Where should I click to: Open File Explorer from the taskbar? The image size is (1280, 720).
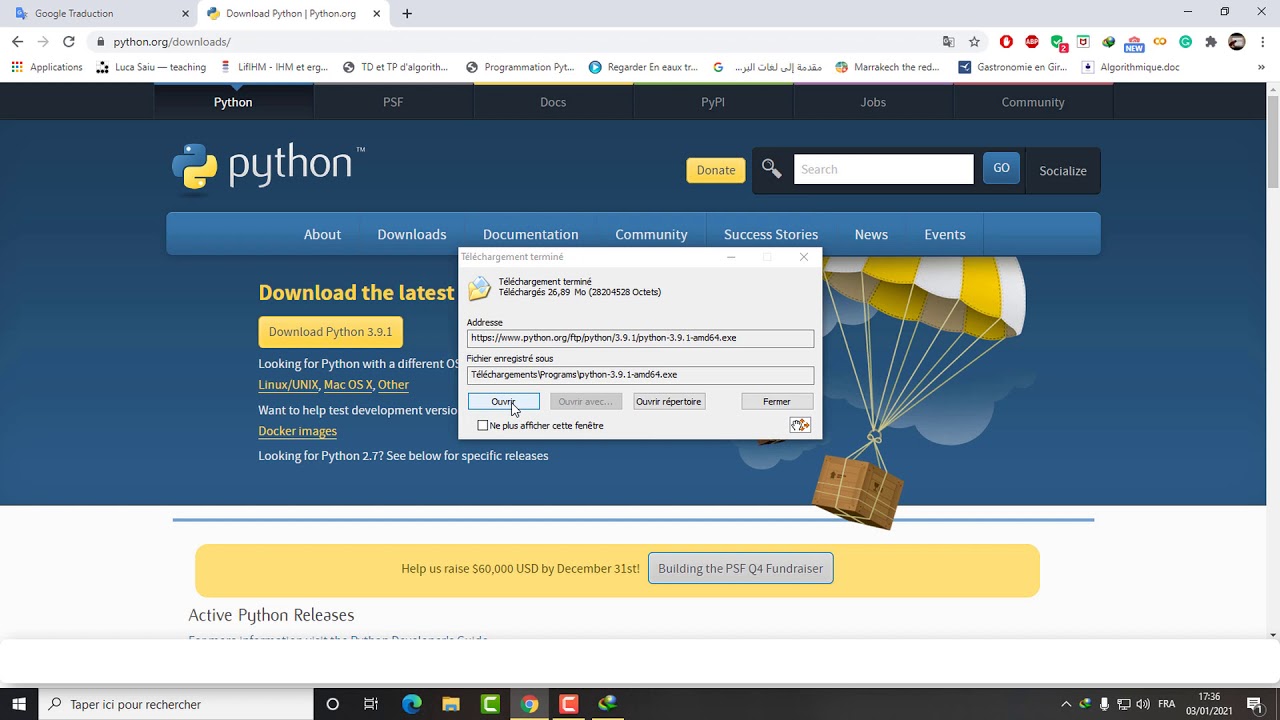451,704
